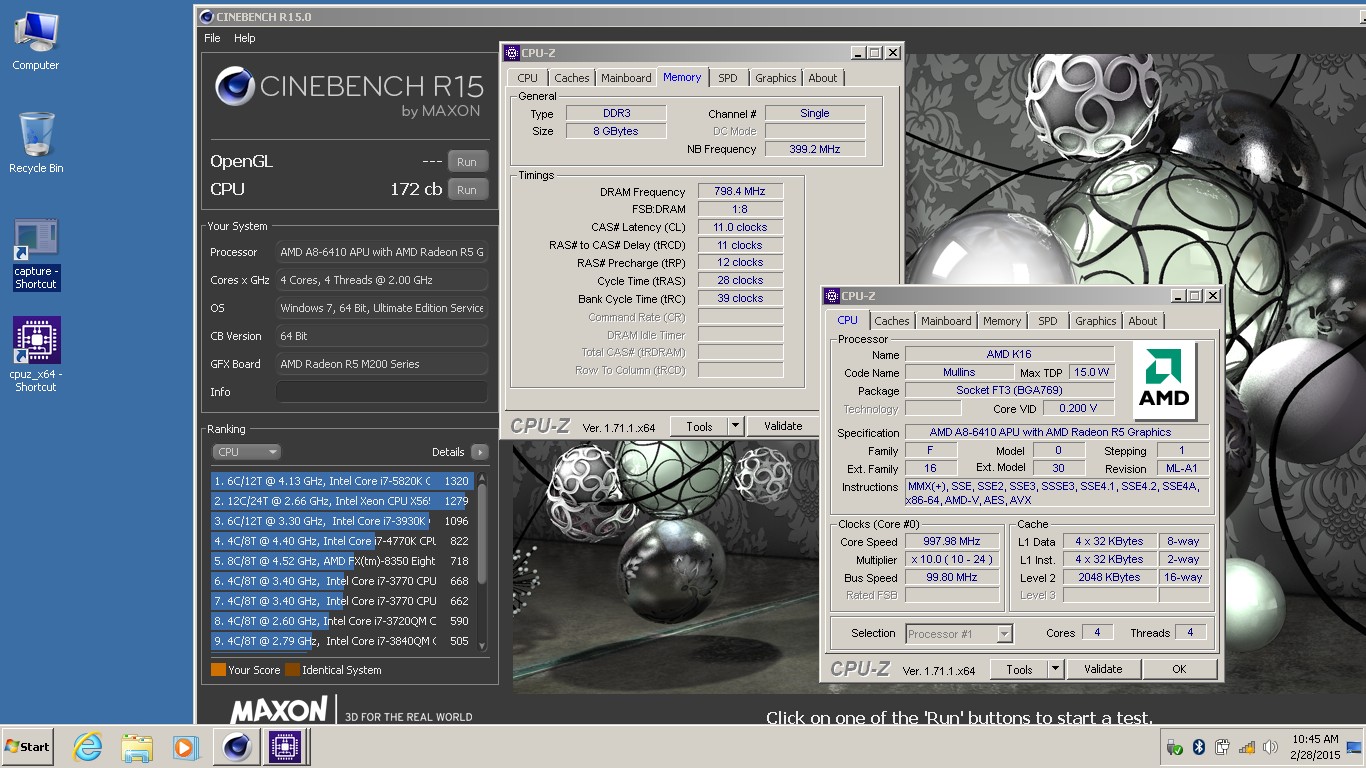Open the Computer desktop icon

click(x=36, y=40)
